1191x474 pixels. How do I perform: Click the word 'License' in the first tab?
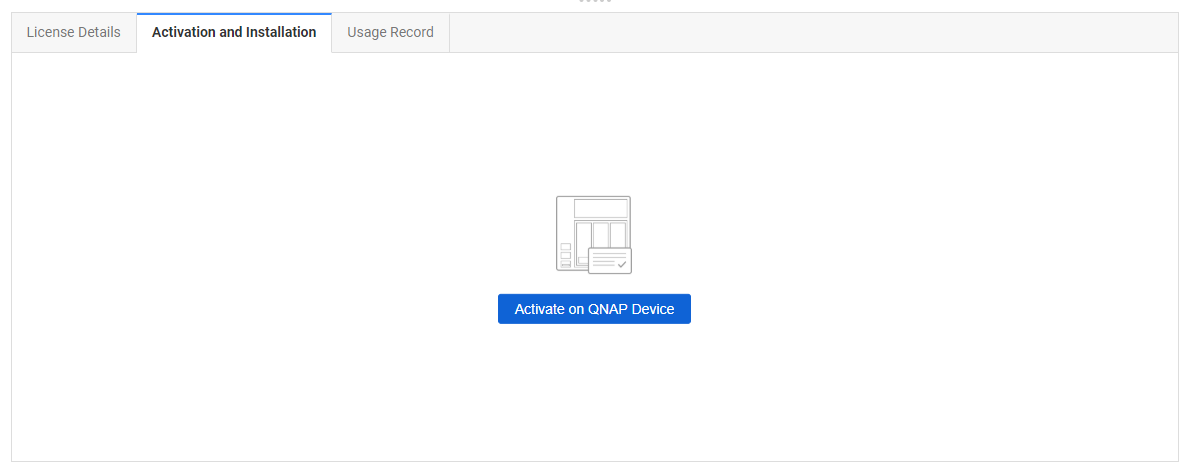click(49, 32)
